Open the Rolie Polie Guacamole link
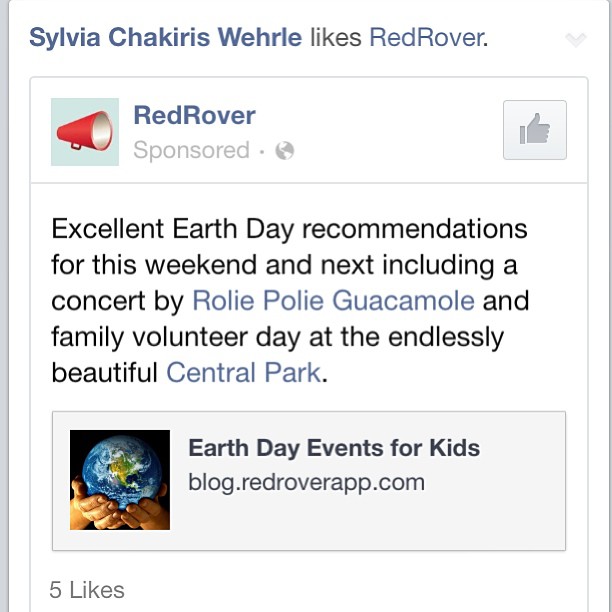 (334, 301)
